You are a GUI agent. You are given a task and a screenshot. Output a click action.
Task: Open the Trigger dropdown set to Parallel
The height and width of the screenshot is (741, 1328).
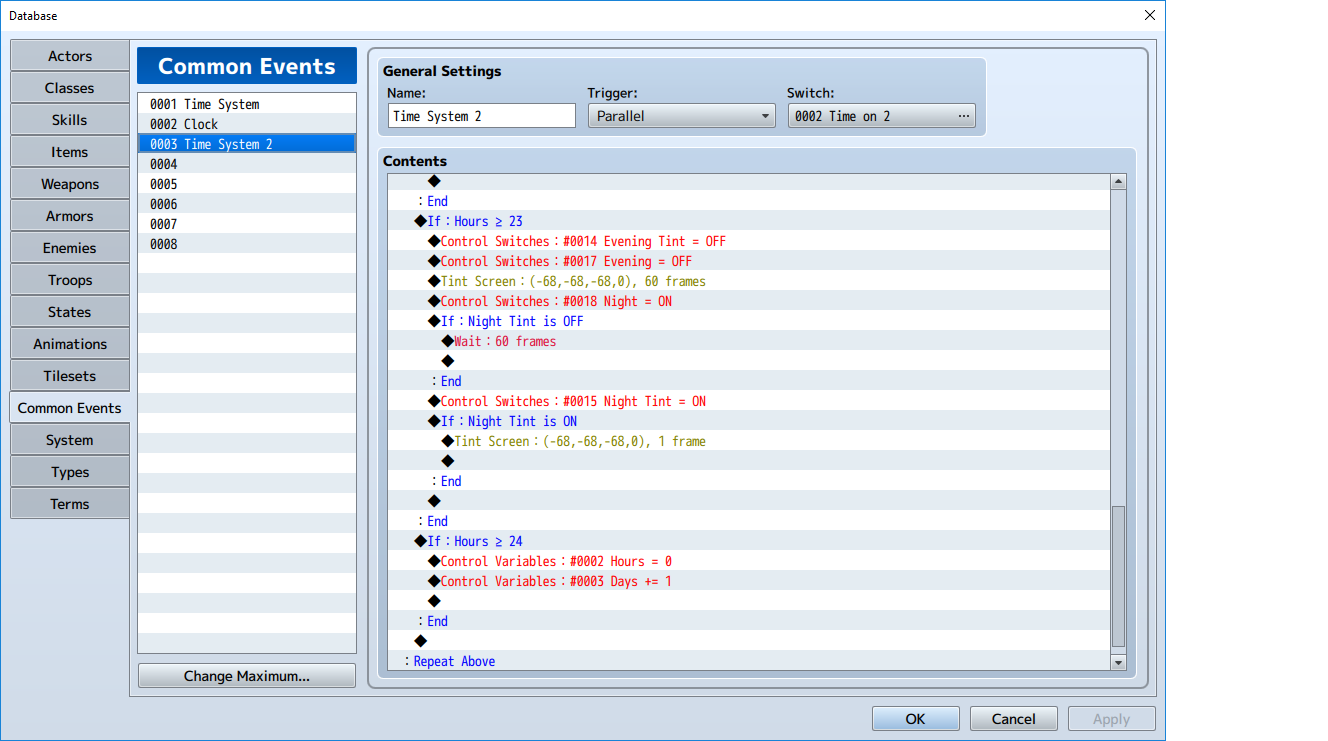682,116
